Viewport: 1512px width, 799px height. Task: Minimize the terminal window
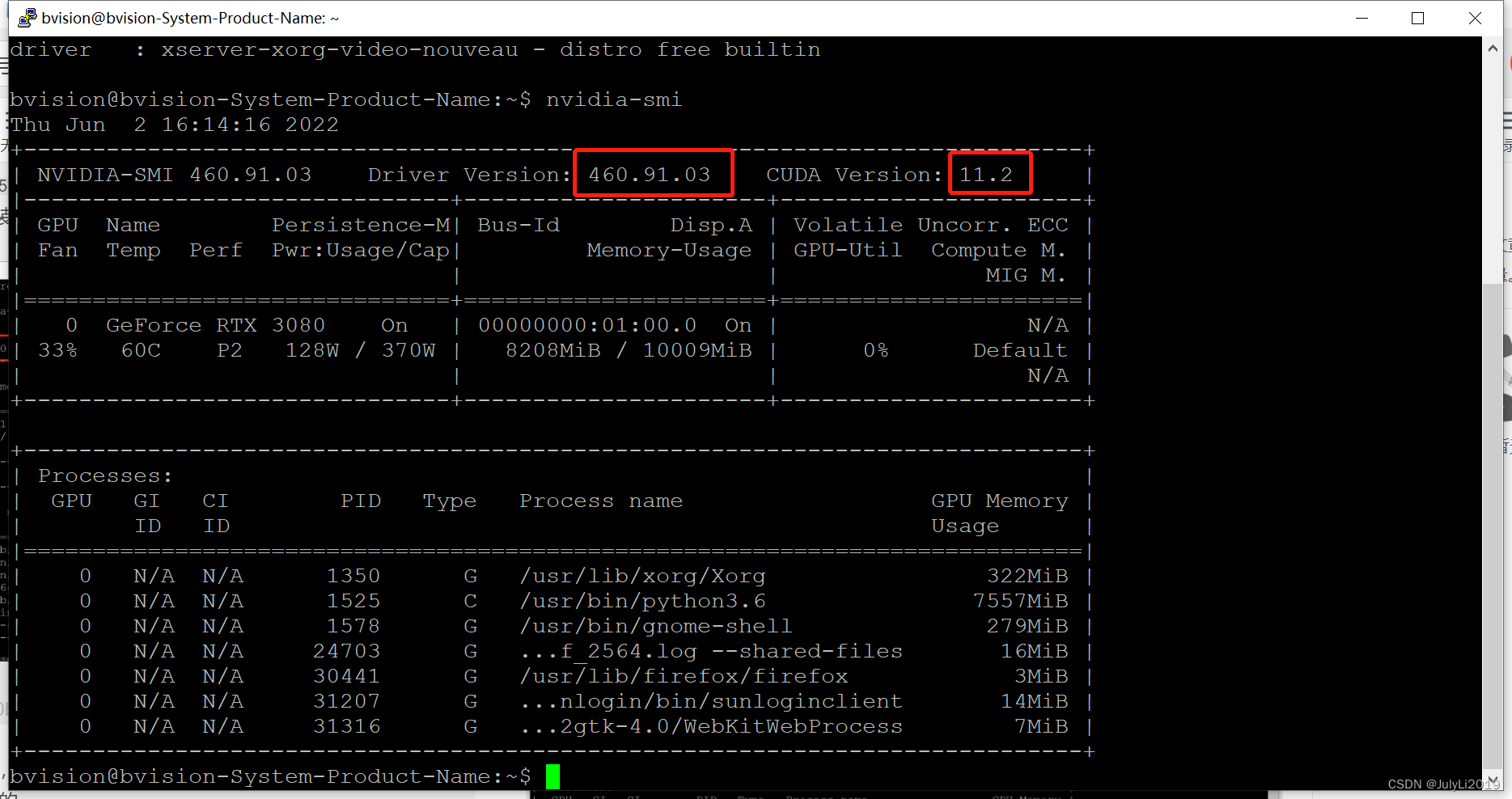coord(1362,18)
